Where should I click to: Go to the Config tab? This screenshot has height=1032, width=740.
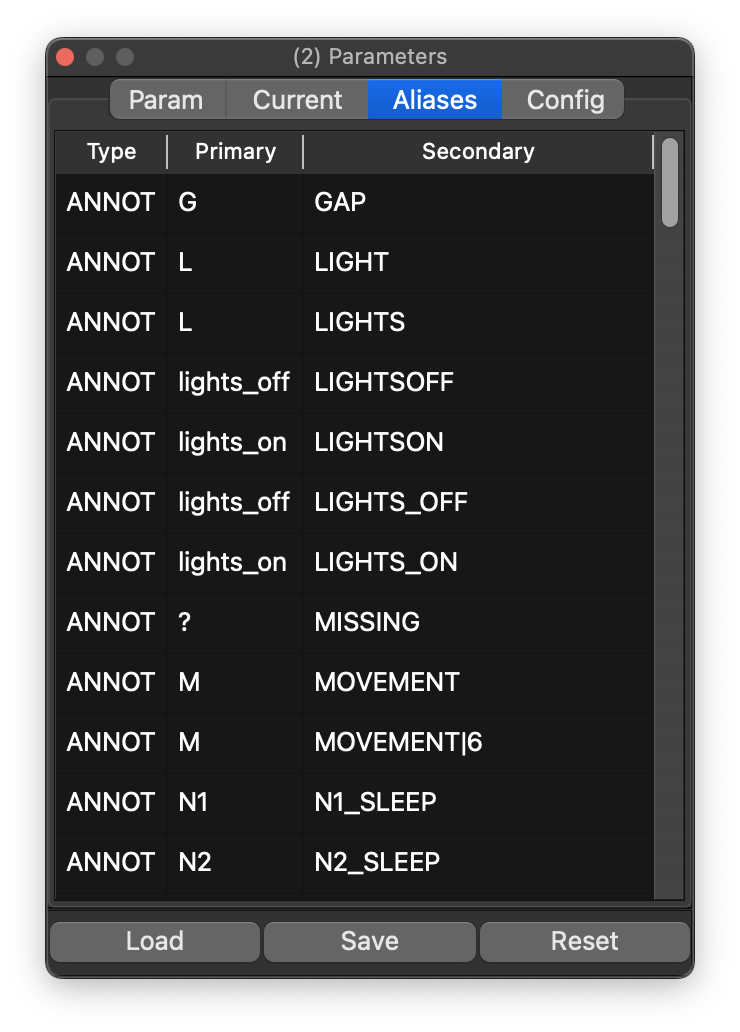(x=565, y=100)
